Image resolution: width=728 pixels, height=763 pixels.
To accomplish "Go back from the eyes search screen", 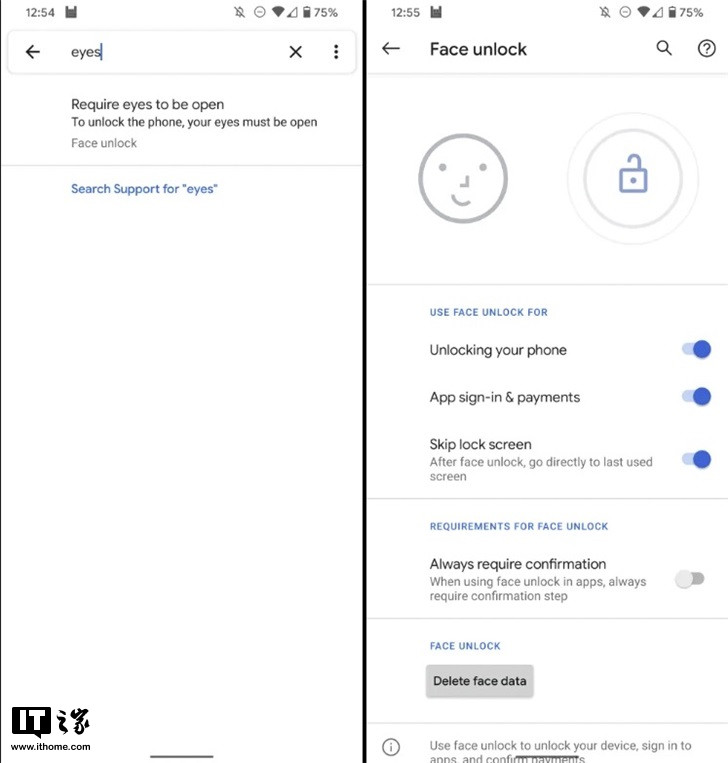I will tap(33, 52).
